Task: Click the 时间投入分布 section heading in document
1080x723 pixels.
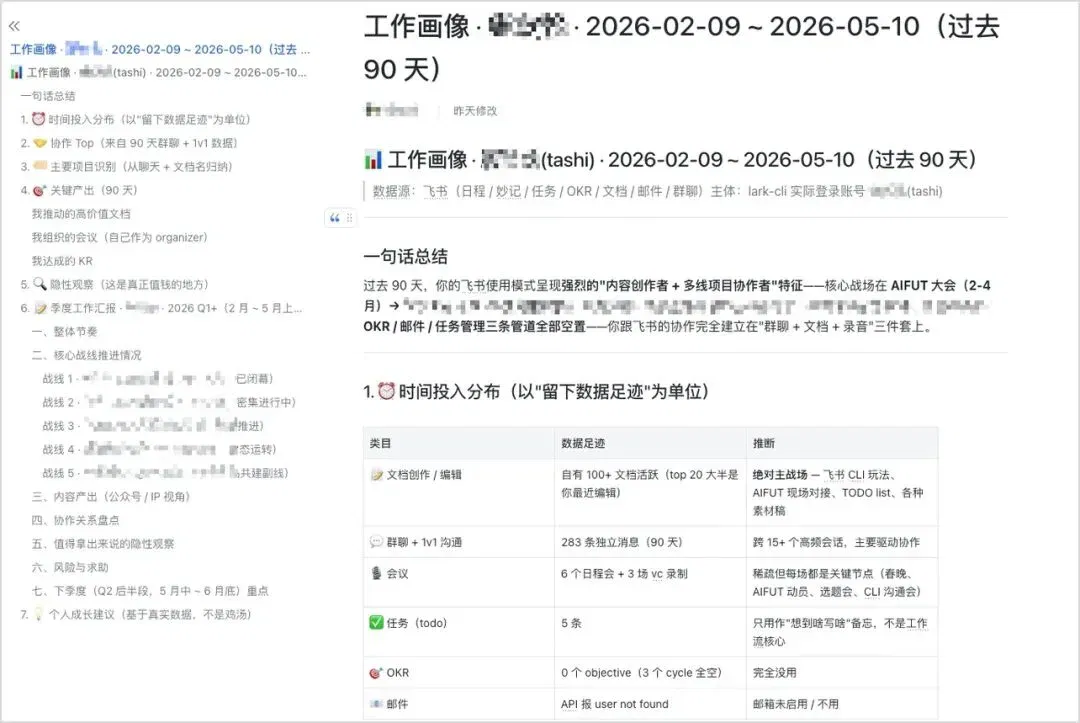Action: [536, 392]
